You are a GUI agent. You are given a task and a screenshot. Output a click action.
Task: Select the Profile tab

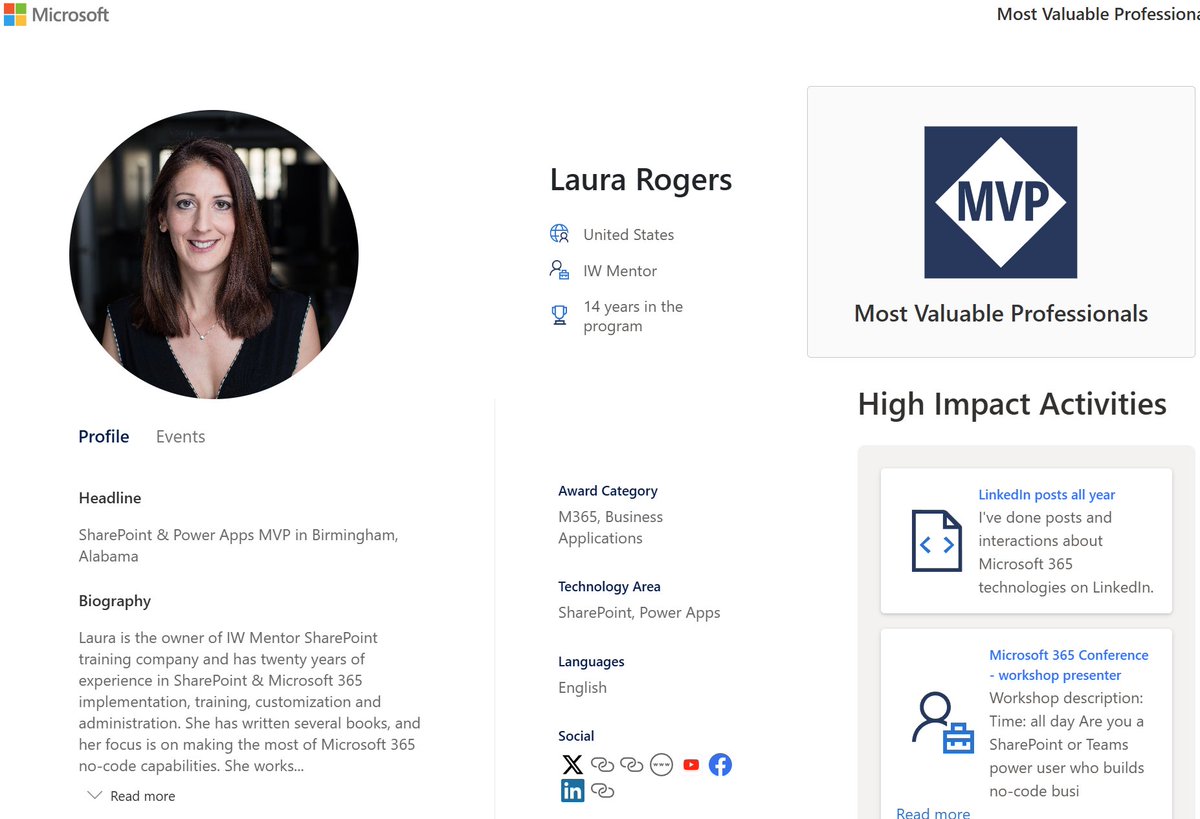[104, 437]
